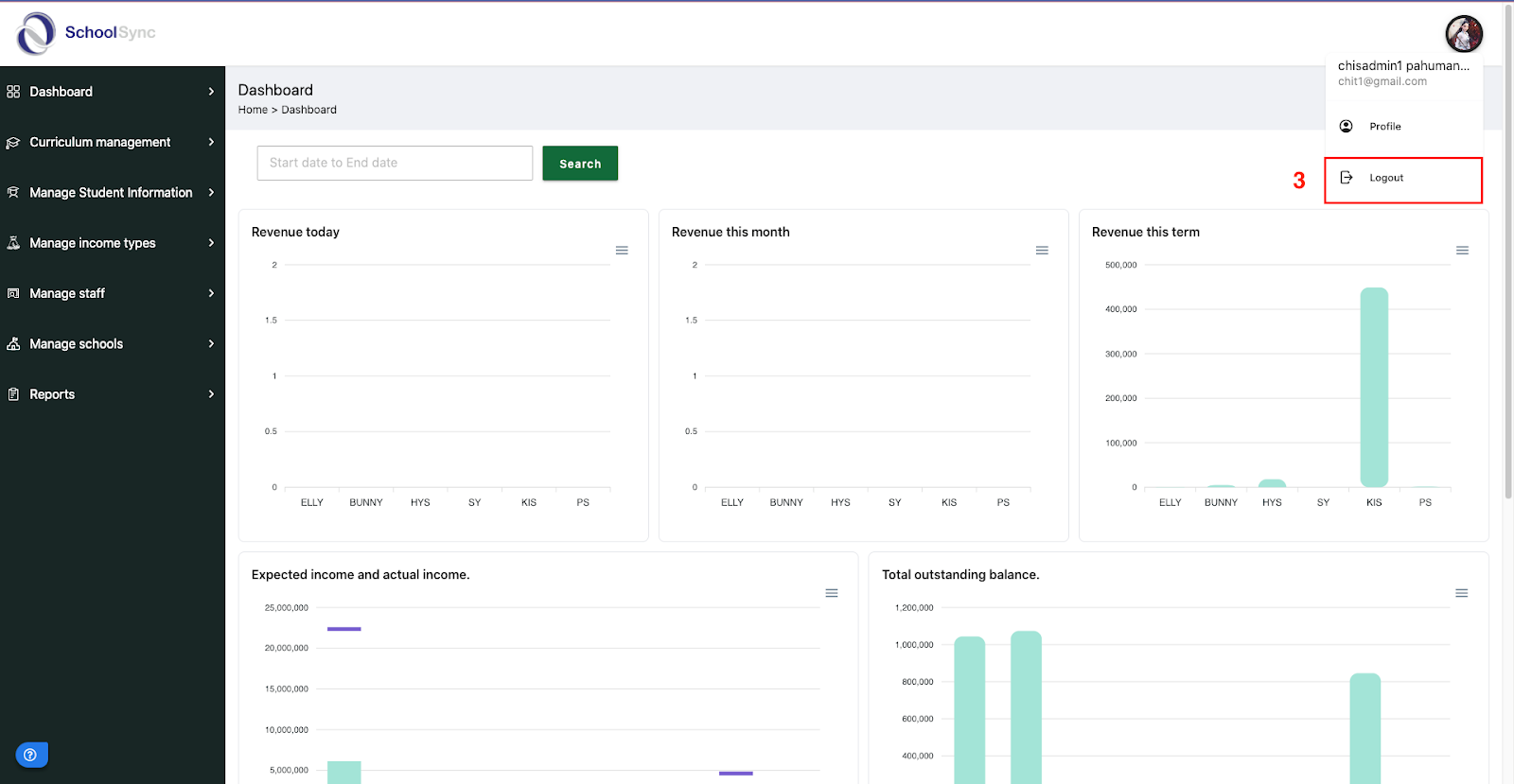
Task: Open the Total outstanding balance hamburger icon
Action: pos(1462,593)
